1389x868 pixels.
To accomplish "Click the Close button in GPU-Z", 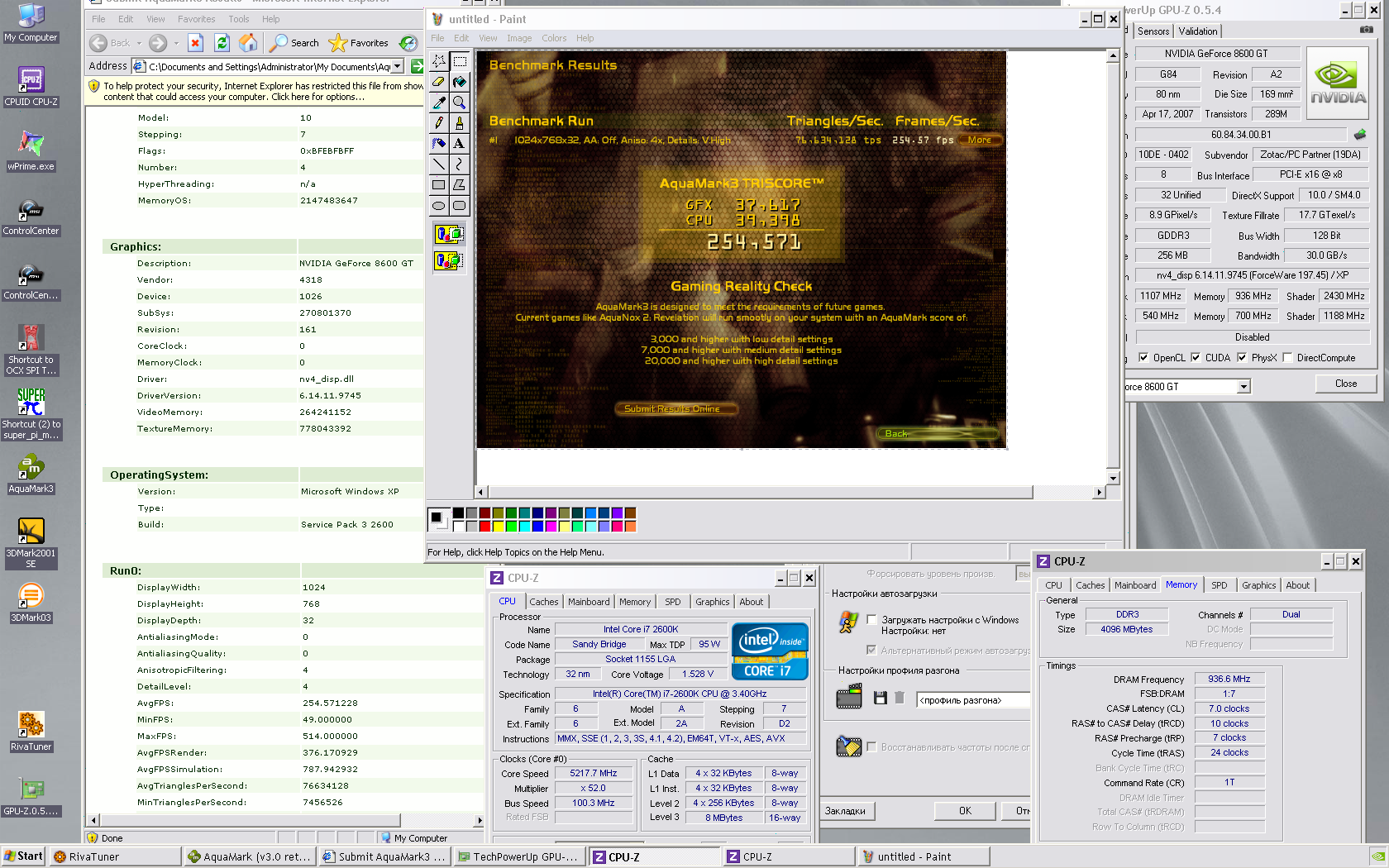I will click(1346, 384).
